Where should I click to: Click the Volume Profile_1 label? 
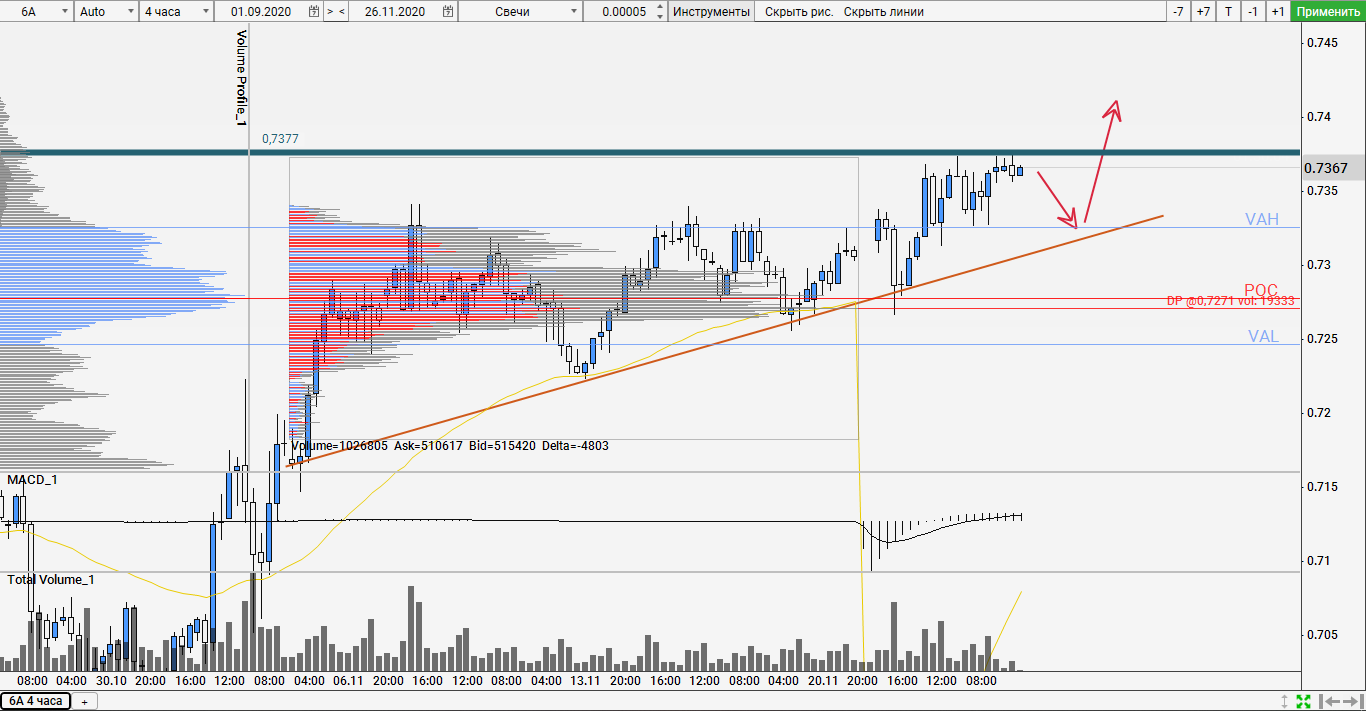click(241, 78)
